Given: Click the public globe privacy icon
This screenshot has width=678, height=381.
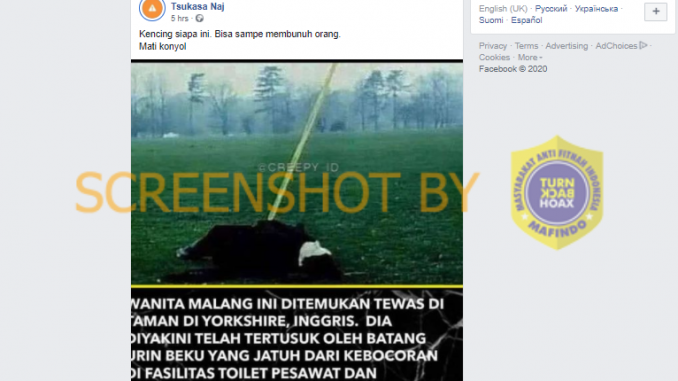Looking at the screenshot, I should [x=199, y=19].
